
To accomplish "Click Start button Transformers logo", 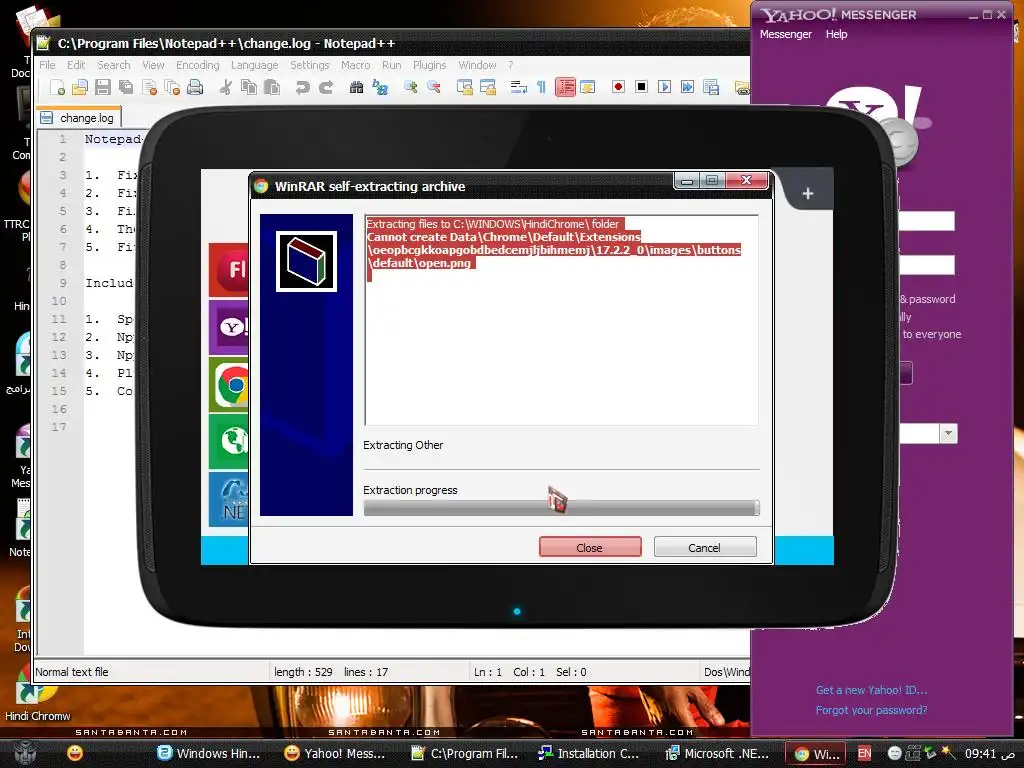I will coord(25,753).
